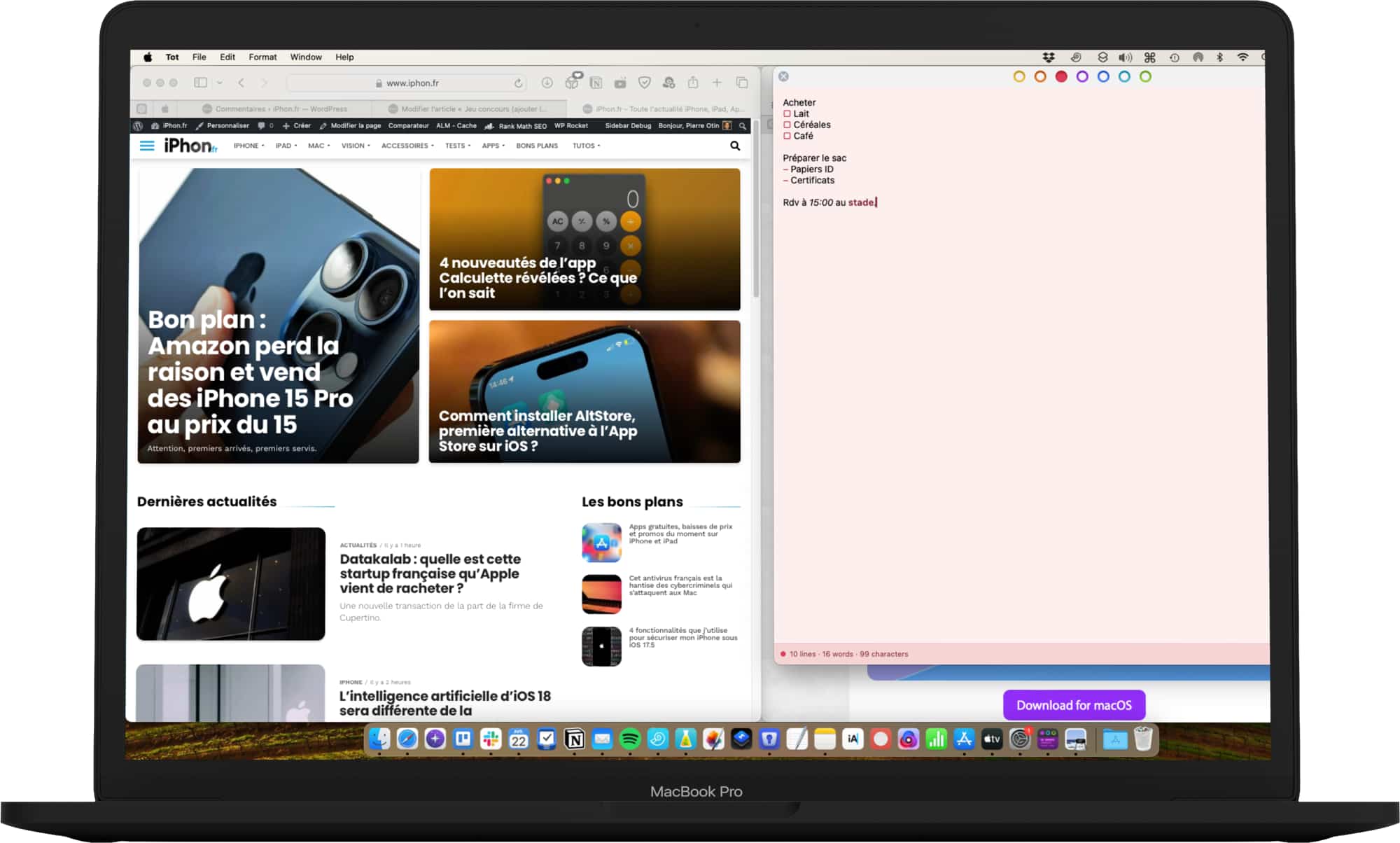Image resolution: width=1400 pixels, height=843 pixels.
Task: Open Finder from the Dock
Action: pos(379,739)
